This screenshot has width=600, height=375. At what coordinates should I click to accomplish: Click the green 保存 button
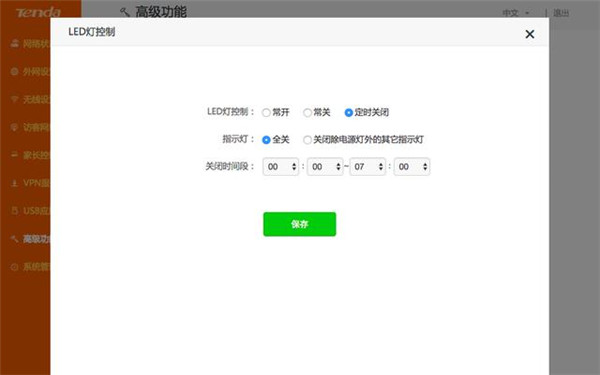[x=300, y=224]
